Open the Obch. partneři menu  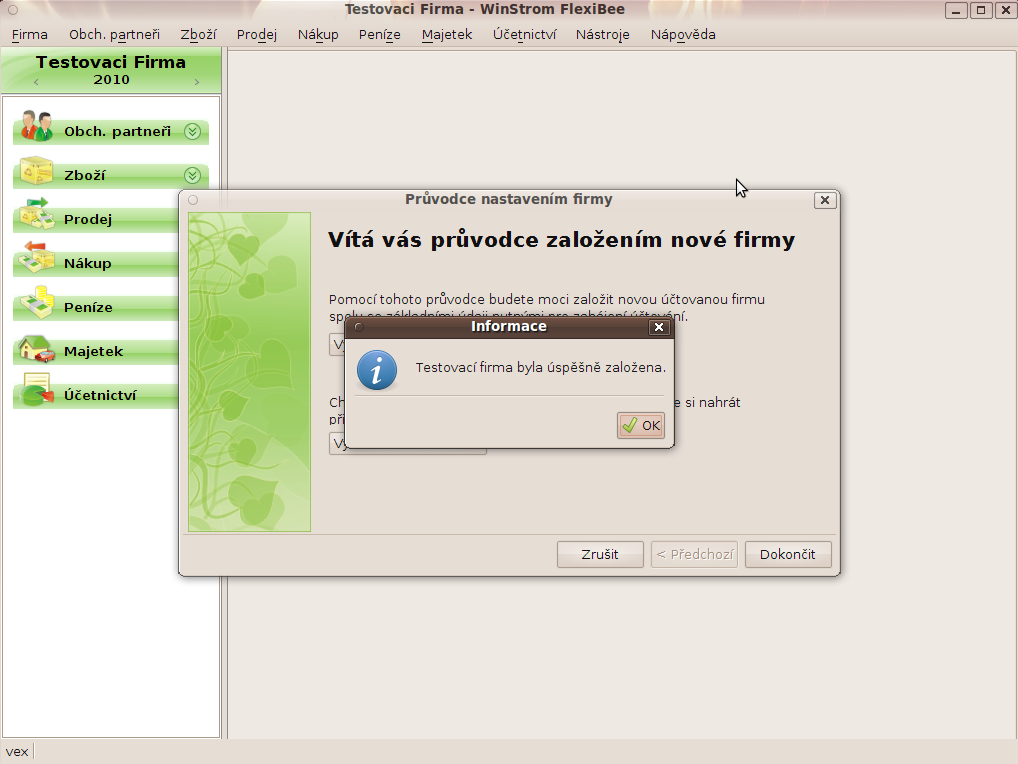click(114, 34)
